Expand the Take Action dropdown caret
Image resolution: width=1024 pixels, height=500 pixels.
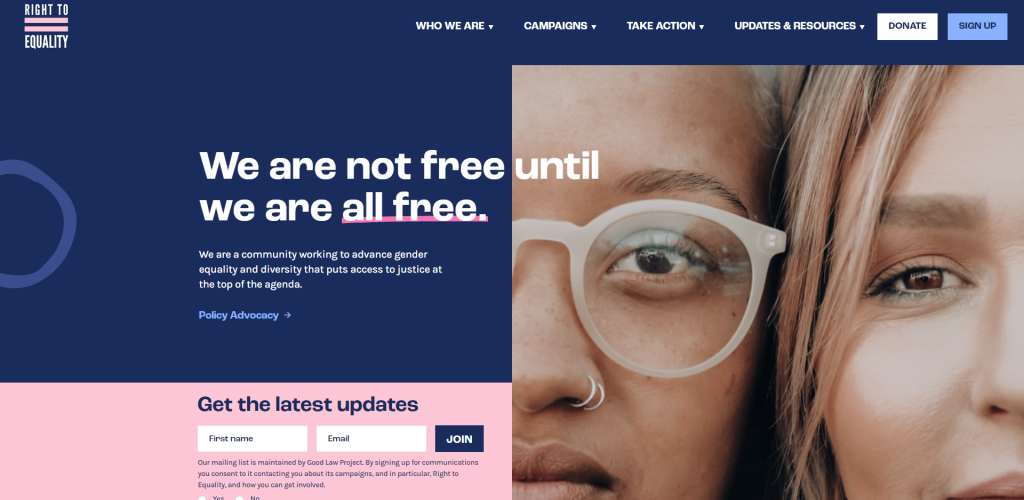(x=701, y=27)
